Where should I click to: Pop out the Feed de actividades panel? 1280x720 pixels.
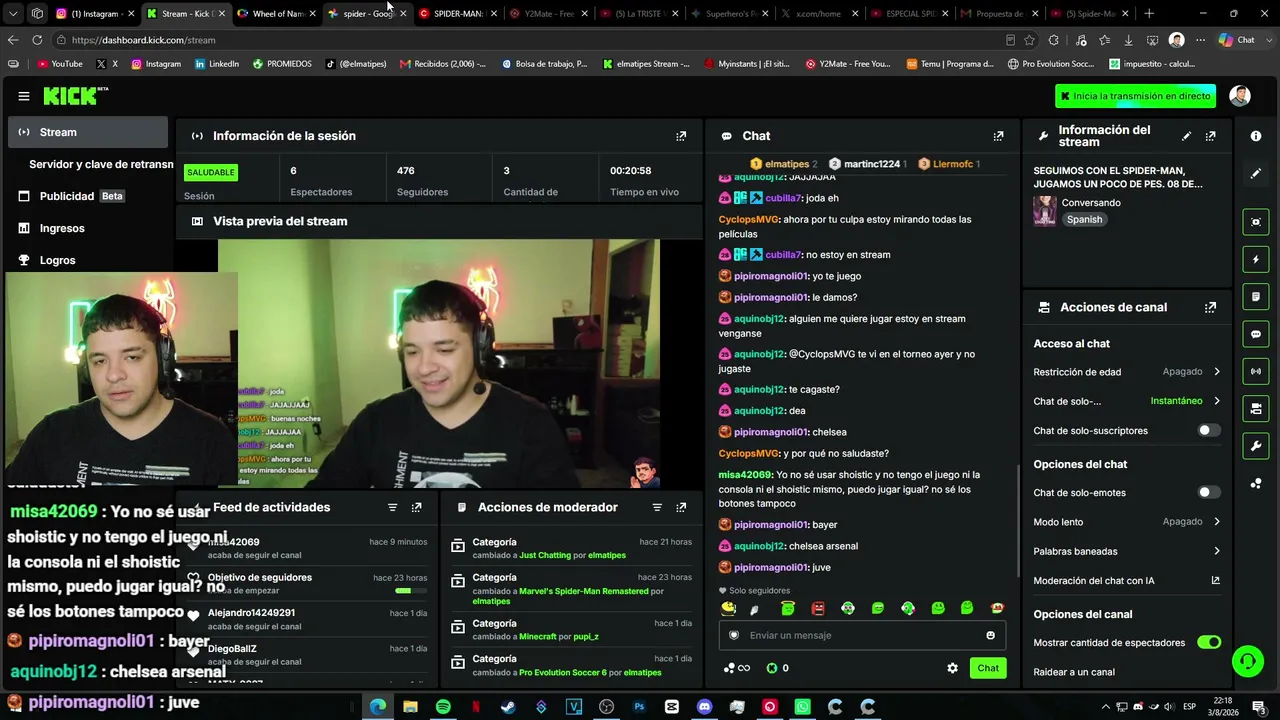coord(416,507)
